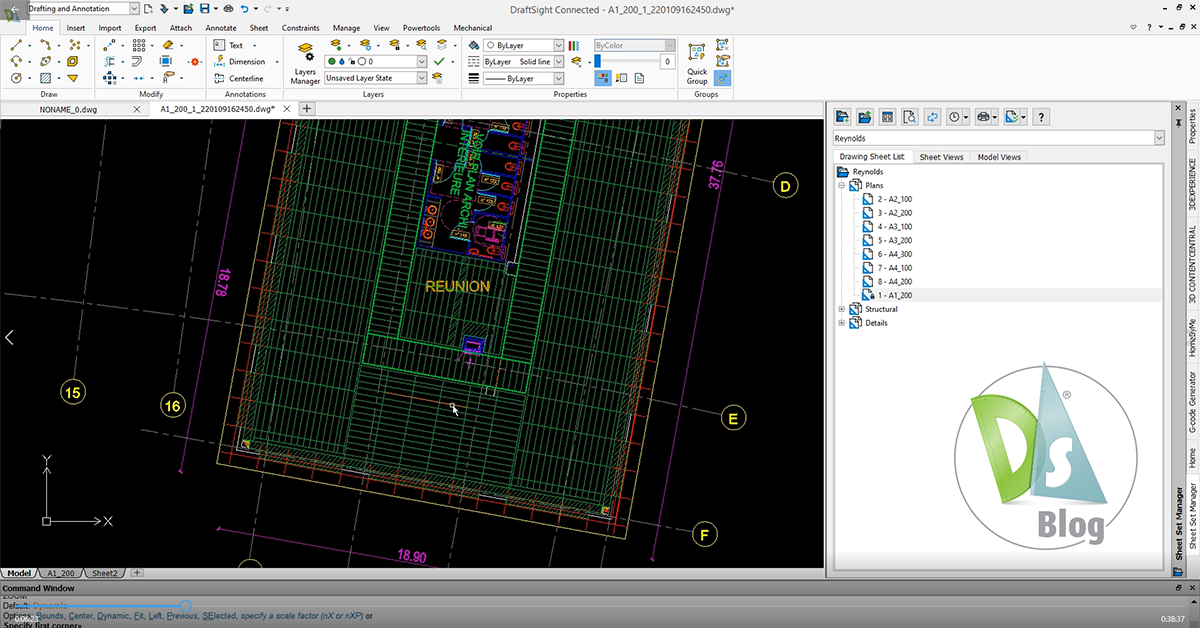Screen dimensions: 1200x628
Task: Click the Help question mark icon in the panel
Action: tap(1040, 116)
